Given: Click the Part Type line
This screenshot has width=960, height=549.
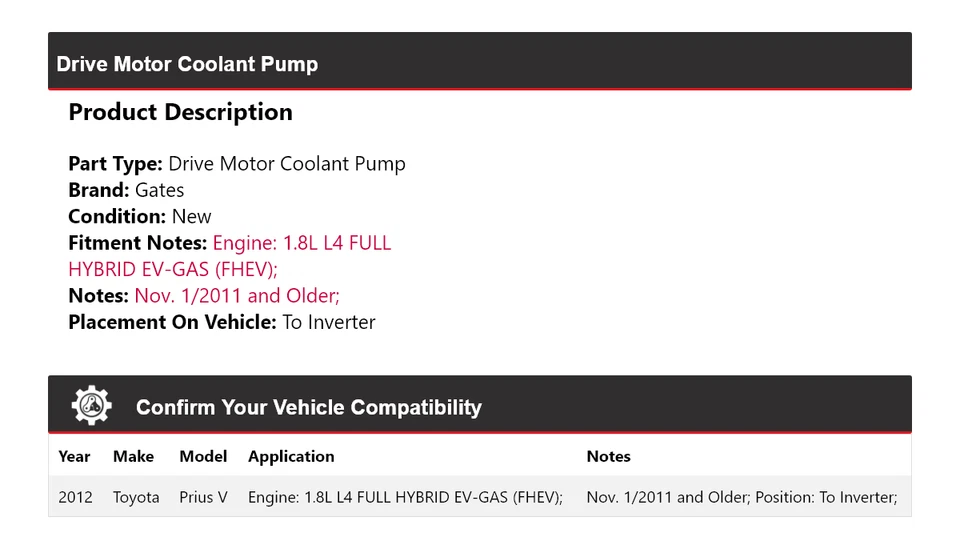Looking at the screenshot, I should pos(236,164).
